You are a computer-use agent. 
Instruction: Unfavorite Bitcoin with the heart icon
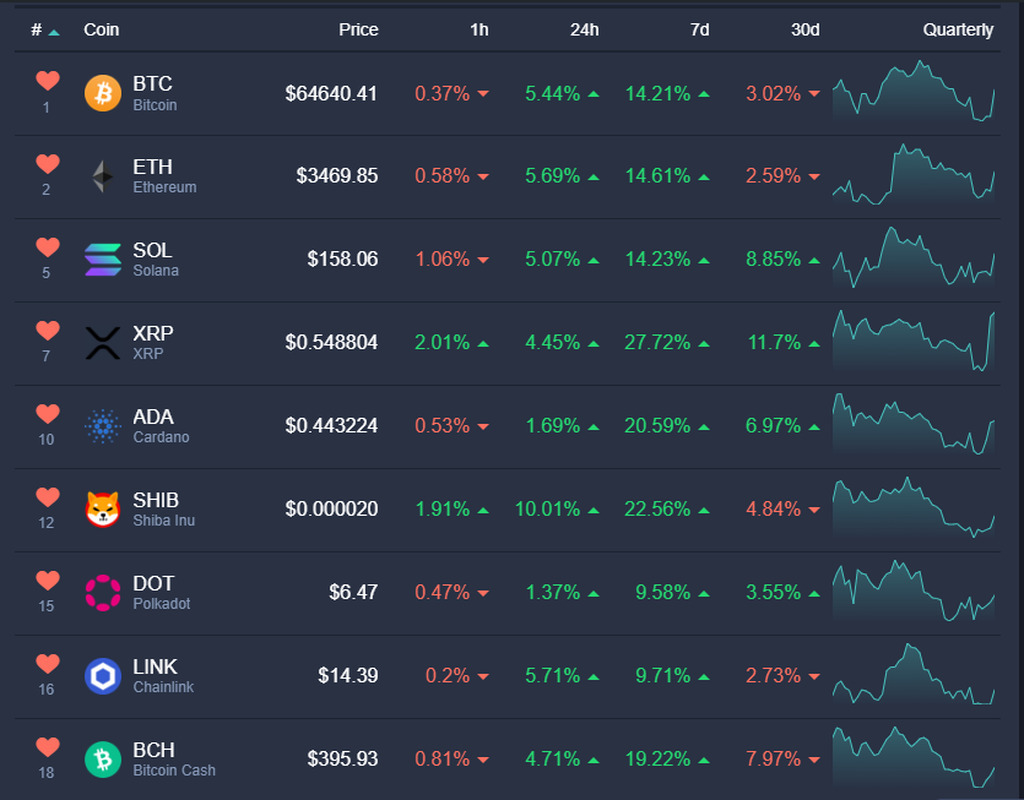pyautogui.click(x=47, y=81)
